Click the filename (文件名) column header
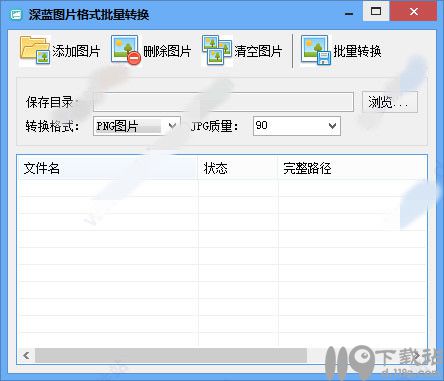 (107, 168)
